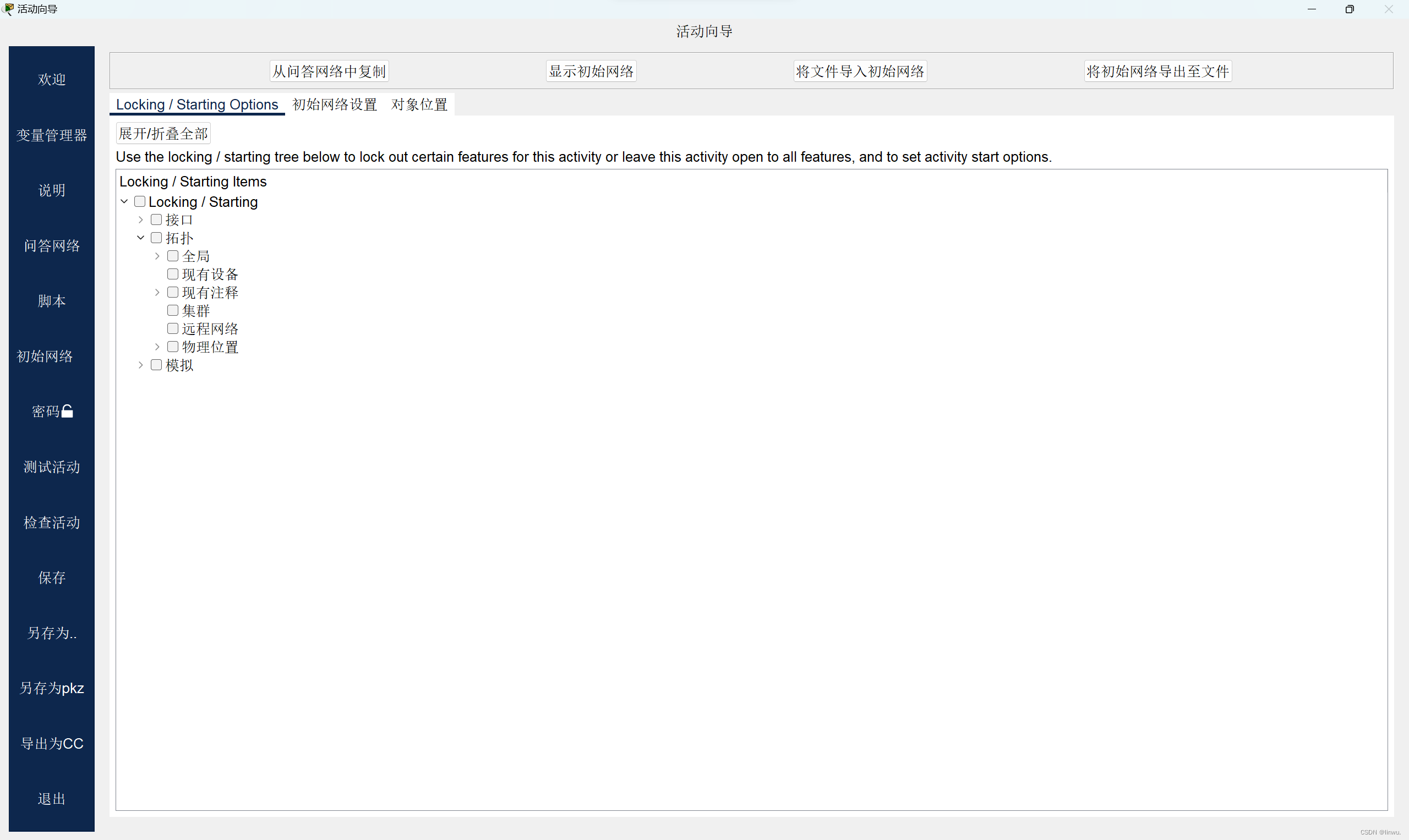Check the 现有设备 checkbox
The image size is (1409, 840).
[x=173, y=274]
